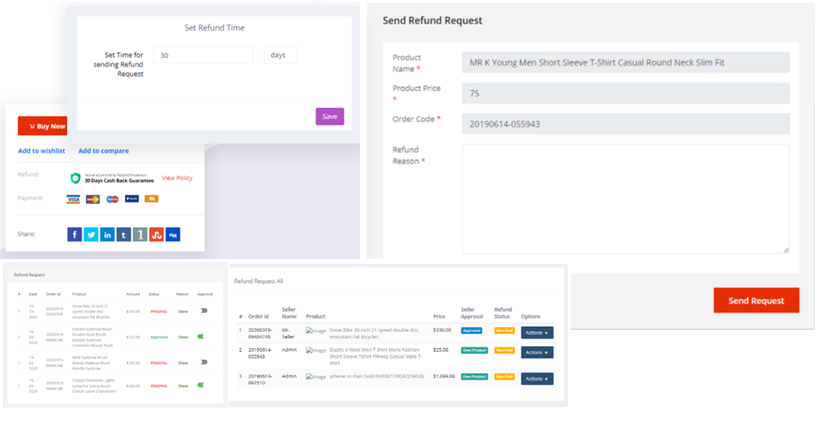825x422 pixels.
Task: Click Add to compare link
Action: coord(103,151)
